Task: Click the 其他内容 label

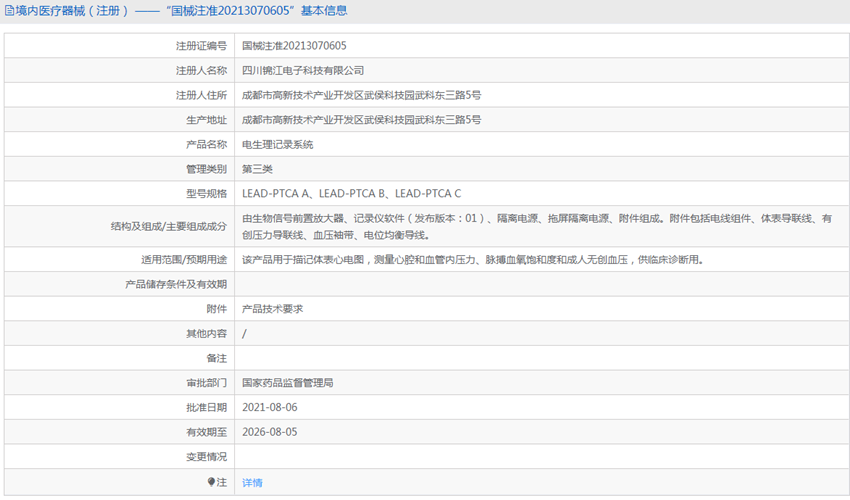Action: pyautogui.click(x=207, y=334)
